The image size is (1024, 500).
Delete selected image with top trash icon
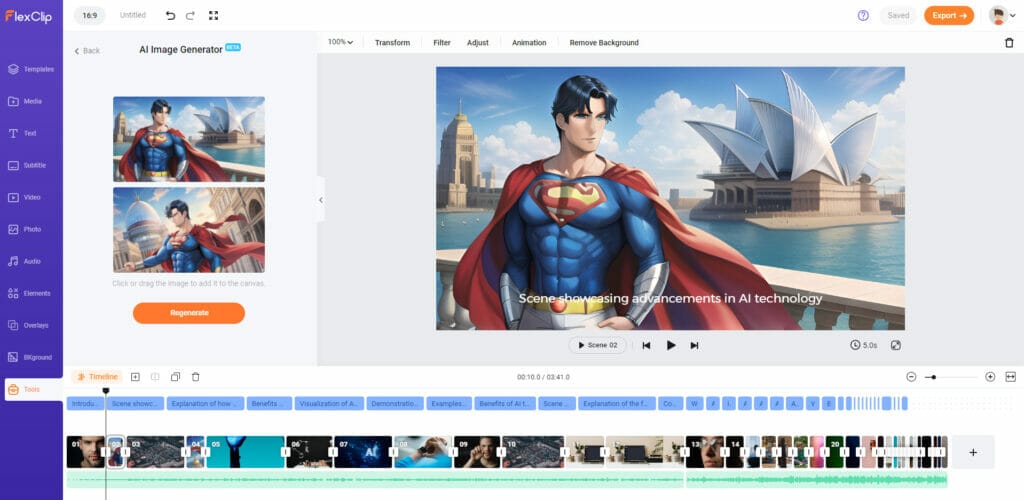click(x=1009, y=42)
